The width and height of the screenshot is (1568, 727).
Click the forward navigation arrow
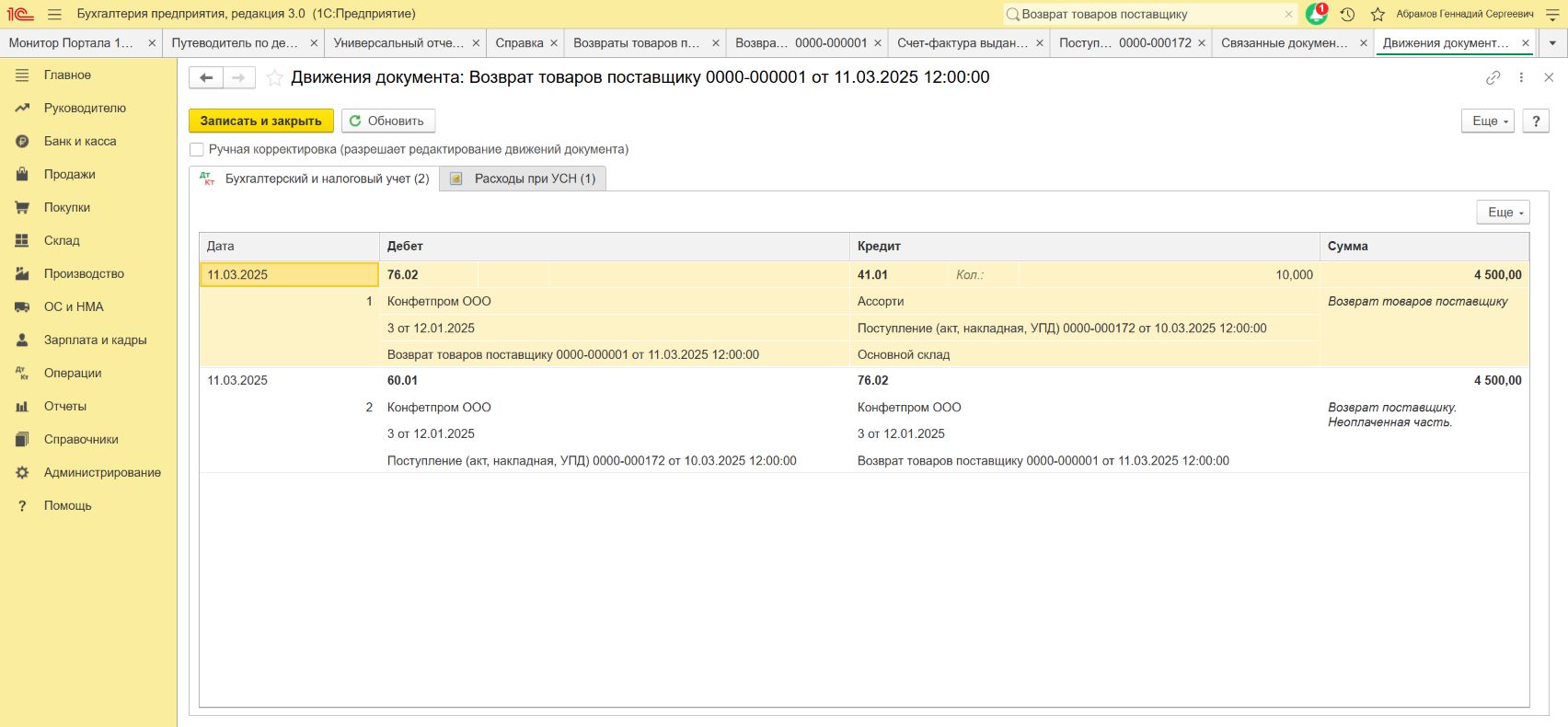239,78
